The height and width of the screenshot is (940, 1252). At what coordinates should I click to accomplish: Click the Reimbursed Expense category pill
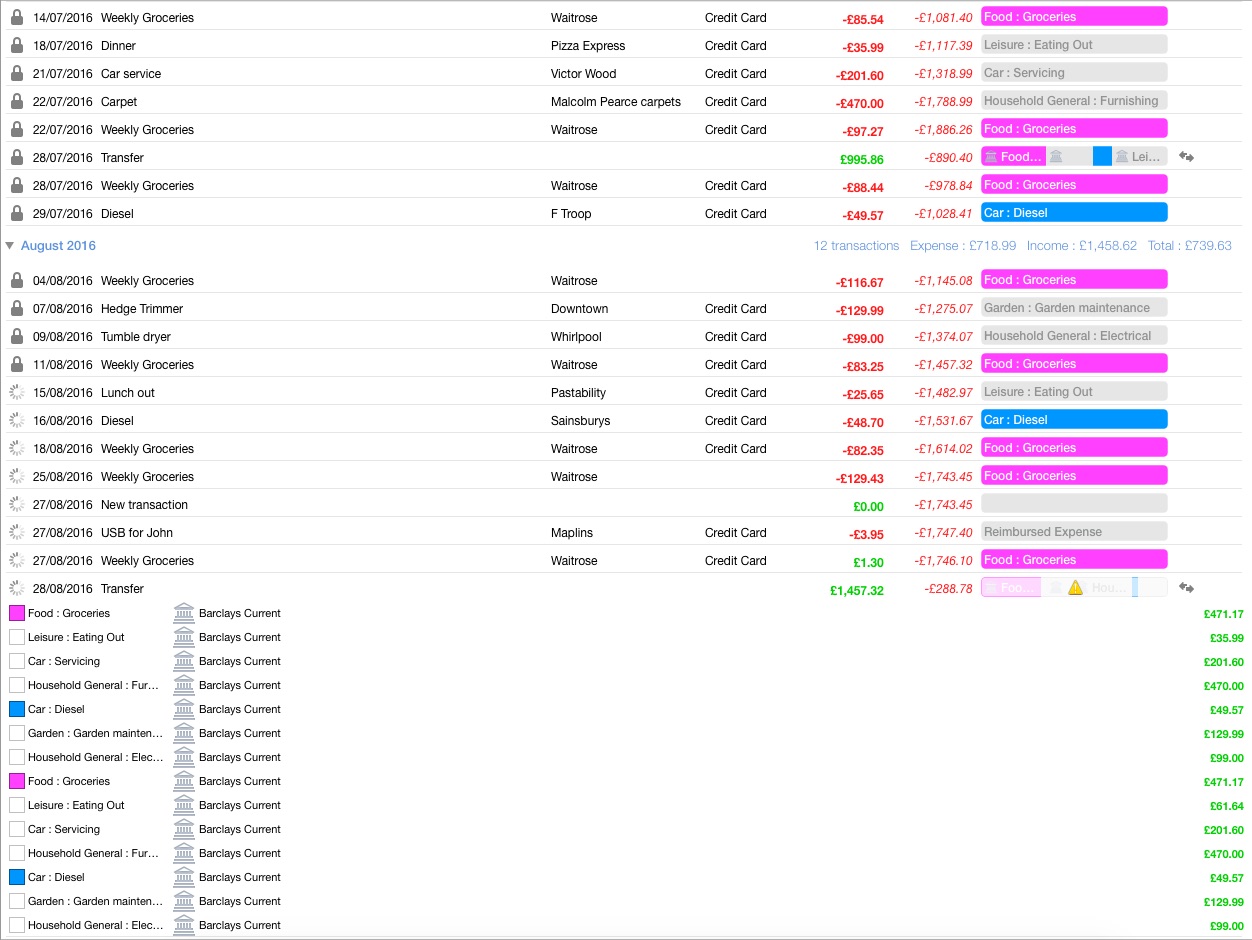[x=1073, y=532]
